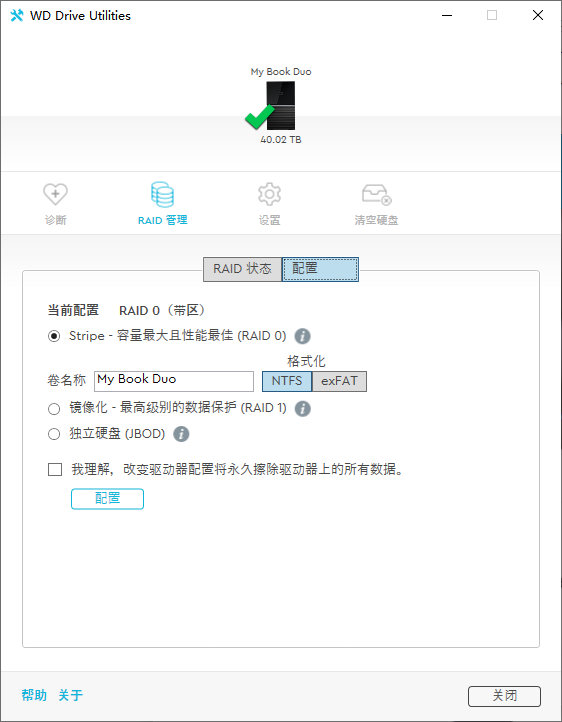
Task: Choose exFAT format option
Action: (x=339, y=381)
